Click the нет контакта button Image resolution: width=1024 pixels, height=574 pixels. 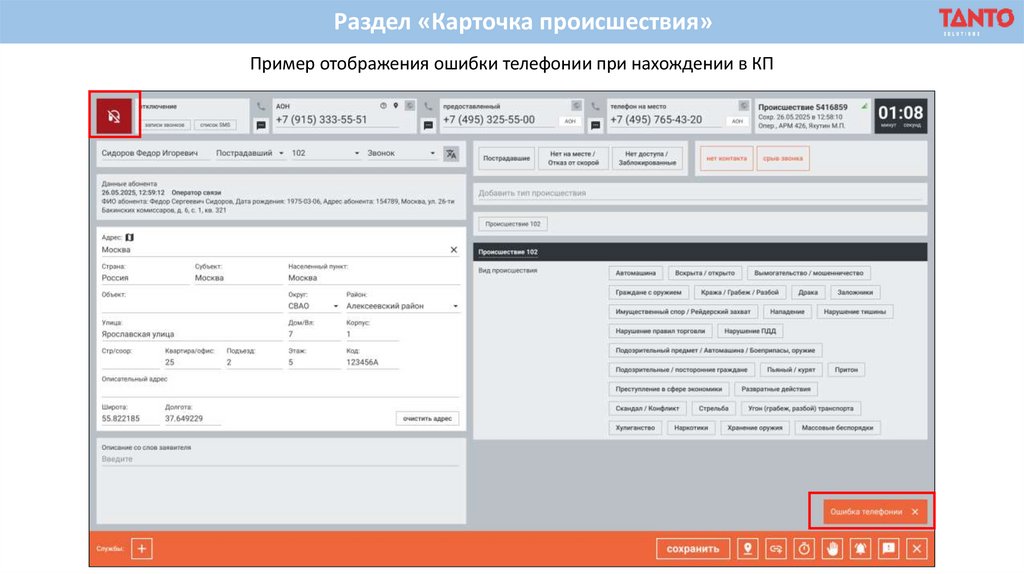click(726, 158)
